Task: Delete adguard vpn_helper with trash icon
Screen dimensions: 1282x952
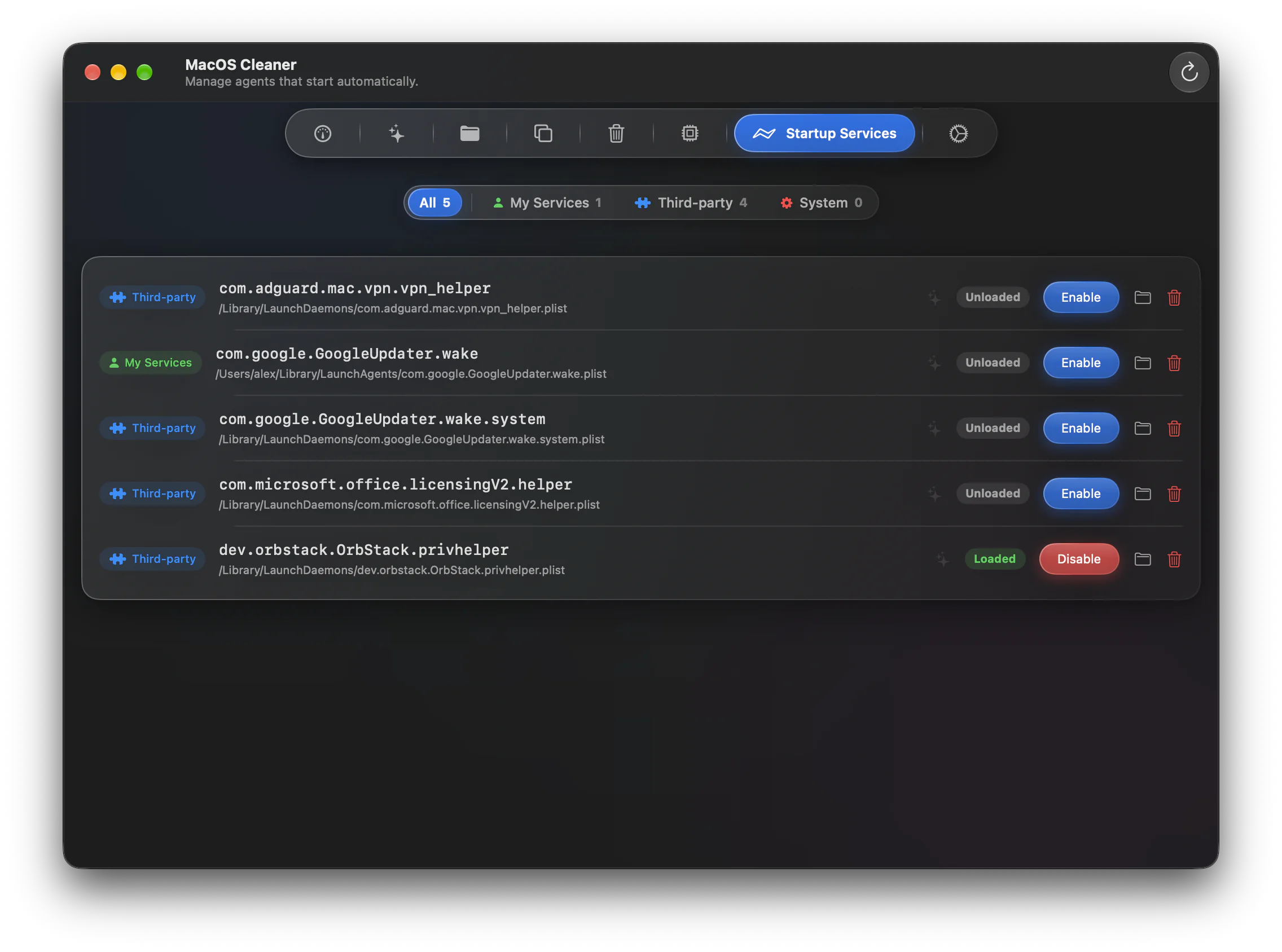Action: pos(1174,297)
